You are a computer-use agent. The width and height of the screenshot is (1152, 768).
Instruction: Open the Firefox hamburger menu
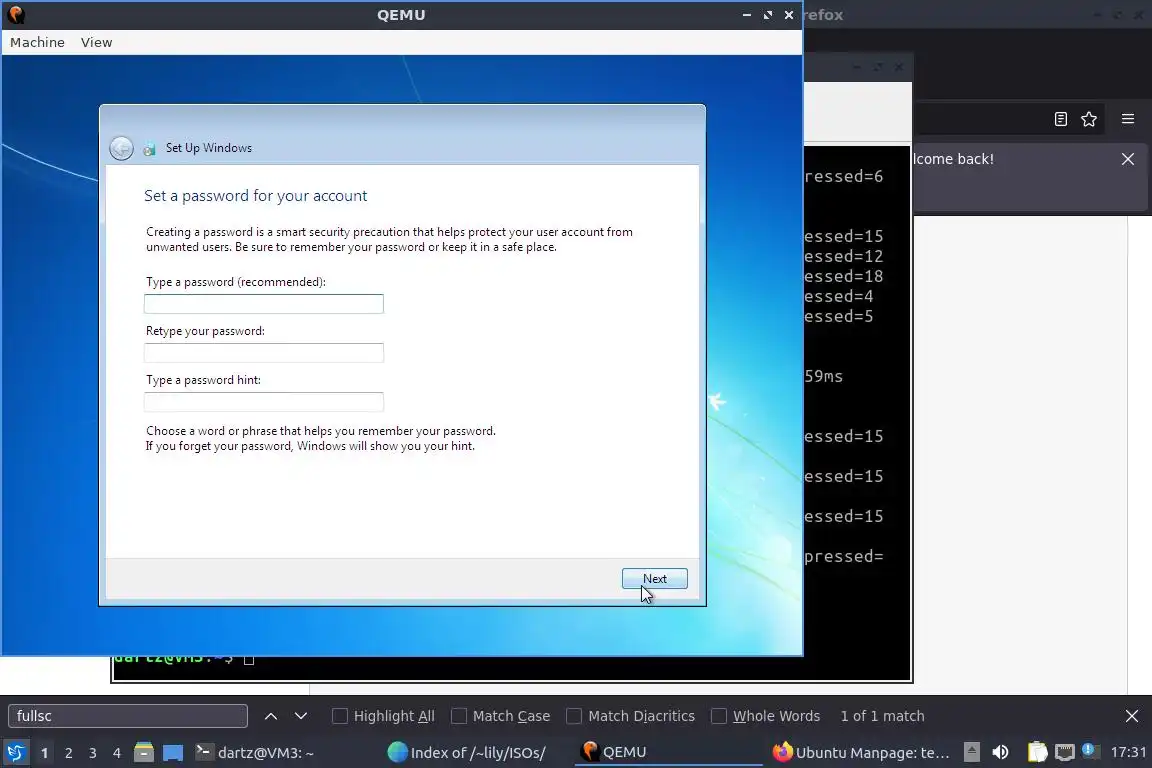1128,119
